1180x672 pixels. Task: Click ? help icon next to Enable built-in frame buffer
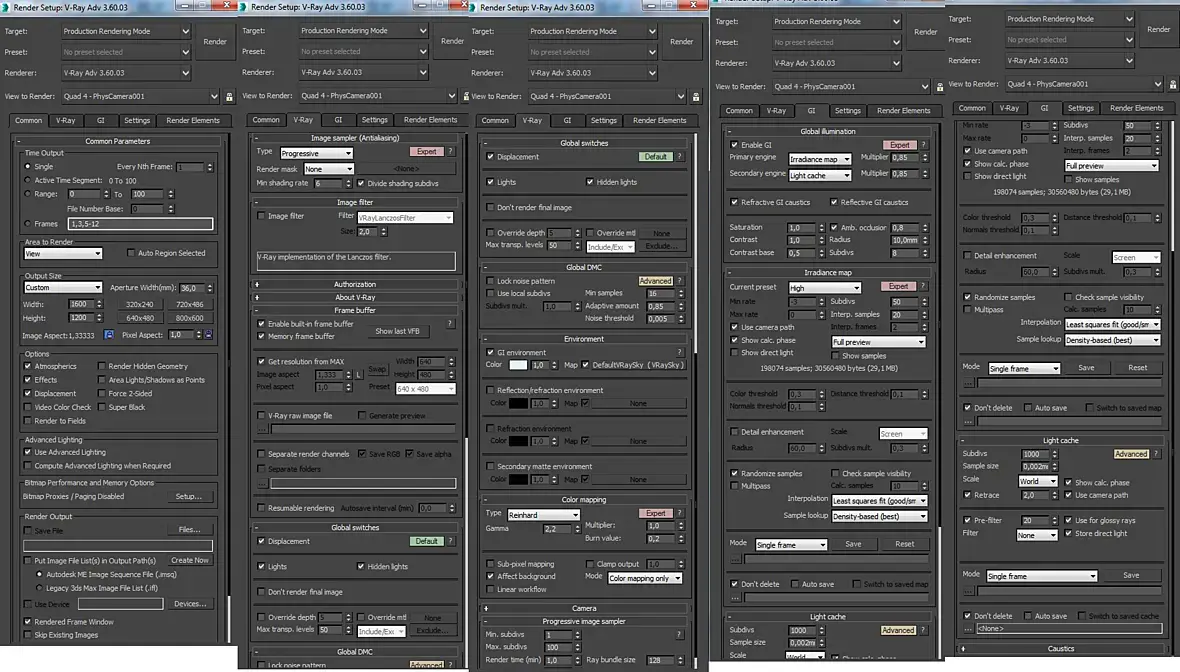(x=450, y=324)
